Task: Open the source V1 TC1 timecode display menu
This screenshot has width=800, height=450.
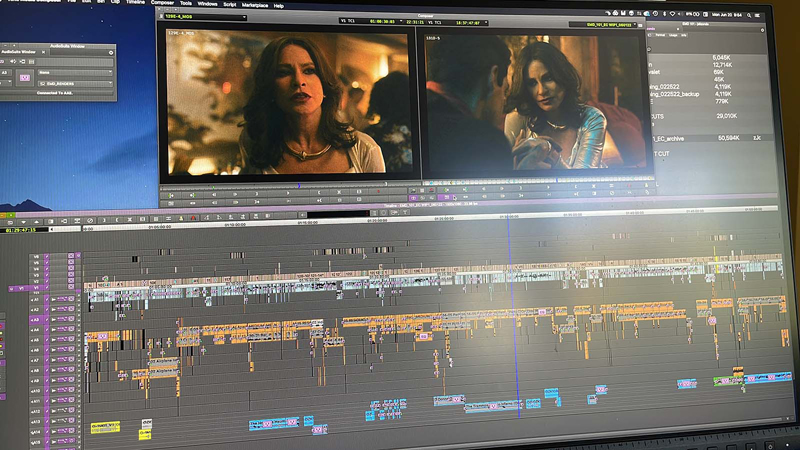Action: coord(371,21)
